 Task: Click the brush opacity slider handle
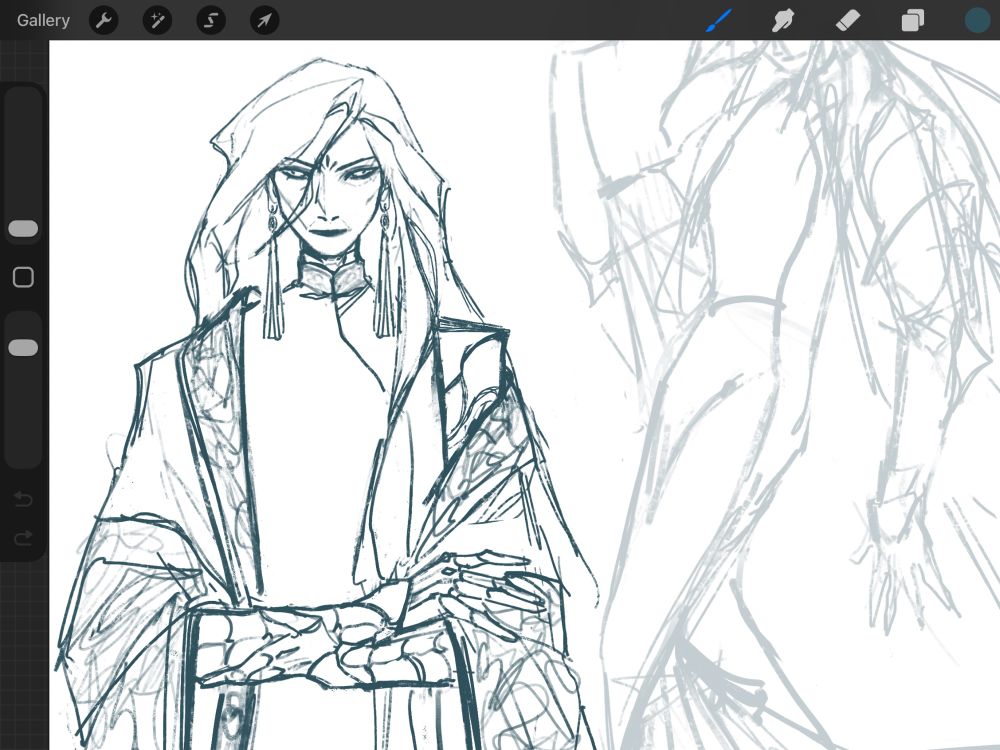pos(24,348)
